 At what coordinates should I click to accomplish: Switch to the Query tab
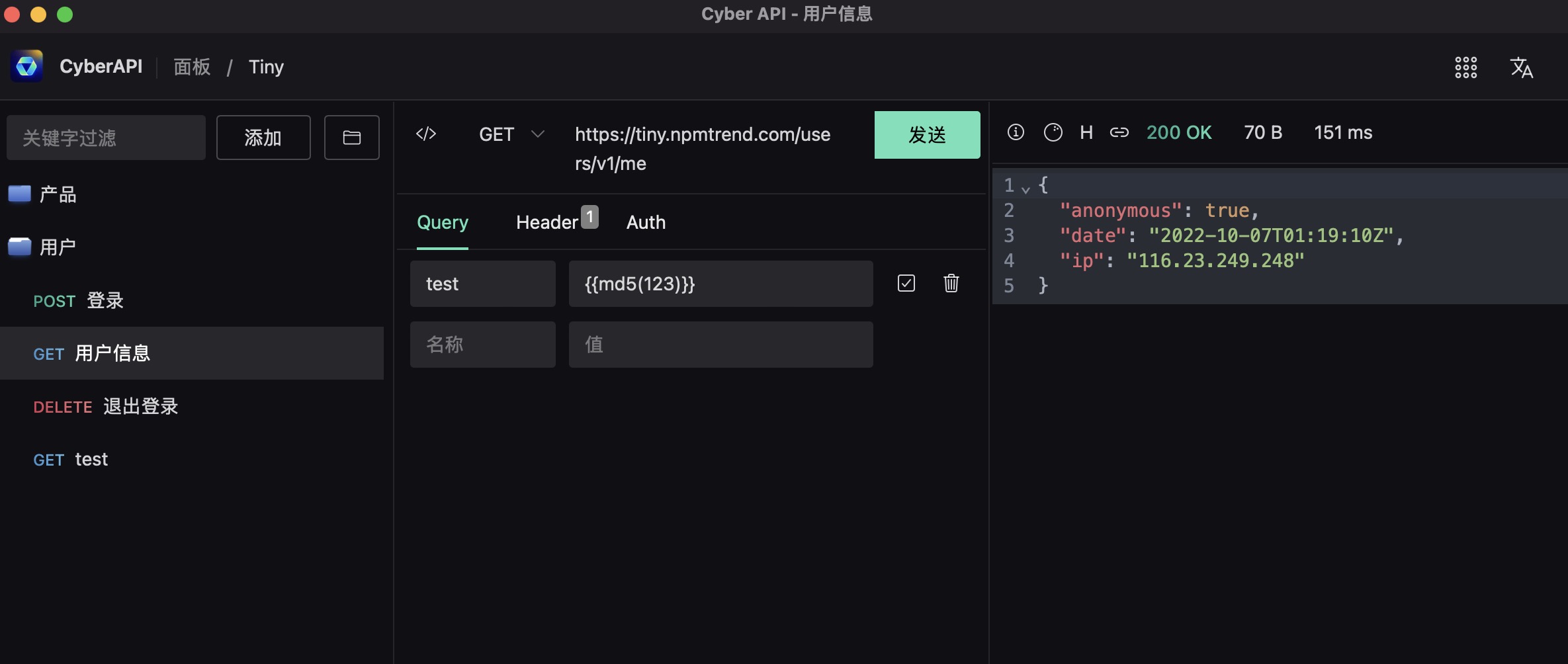point(443,222)
